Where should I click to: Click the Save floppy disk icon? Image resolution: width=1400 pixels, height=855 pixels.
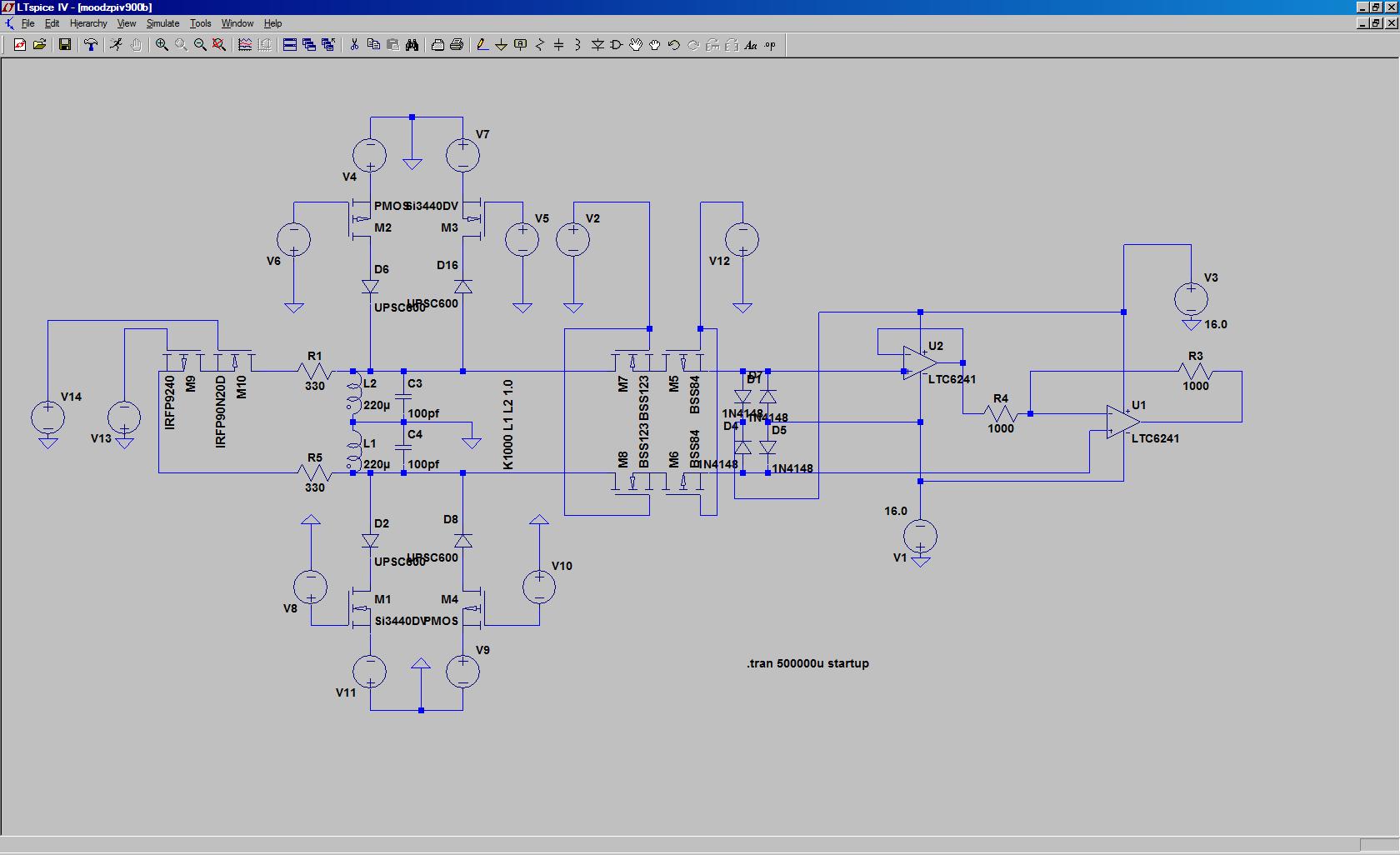[65, 45]
